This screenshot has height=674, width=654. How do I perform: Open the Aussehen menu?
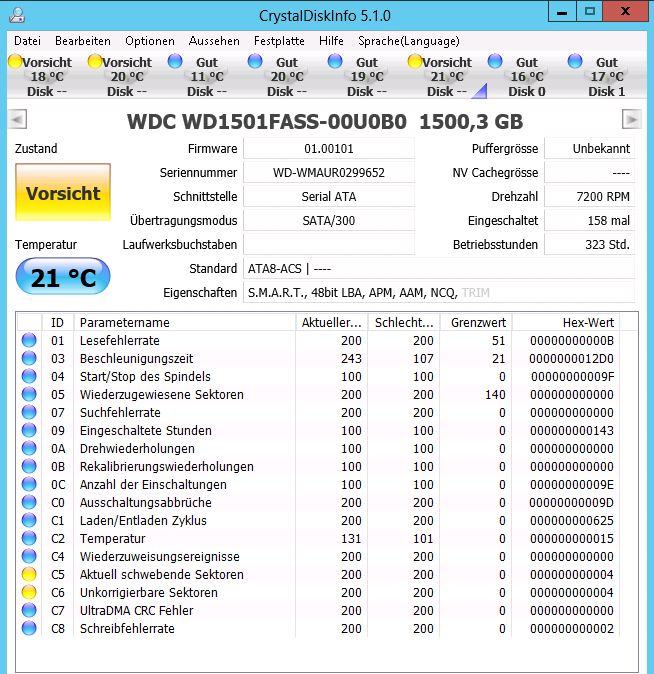[214, 41]
